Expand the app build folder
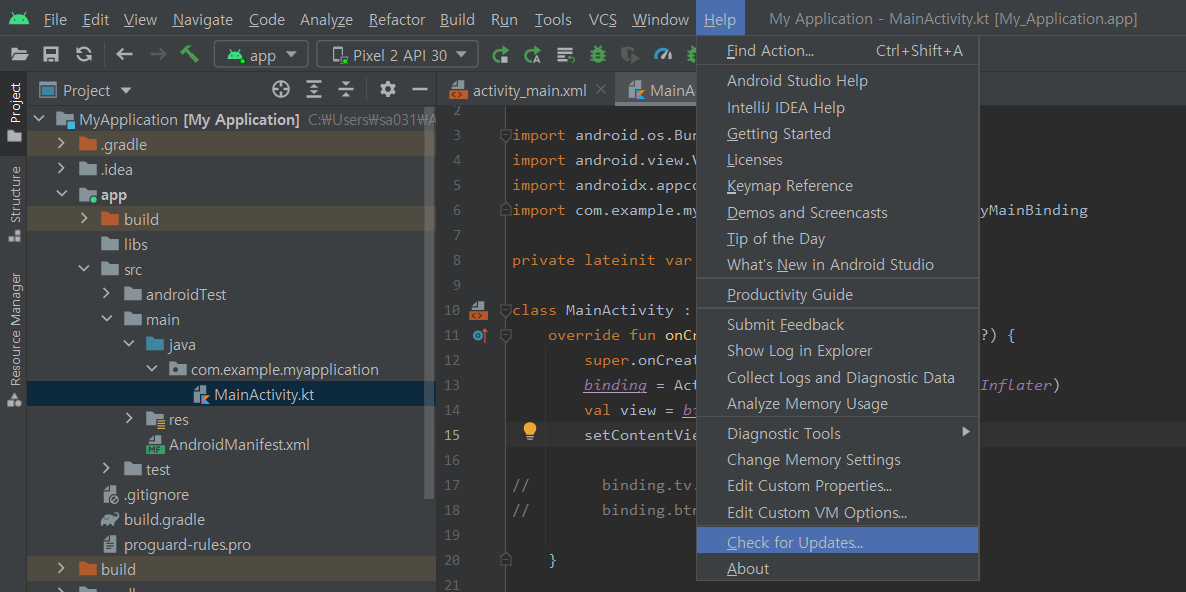1186x592 pixels. [x=84, y=219]
